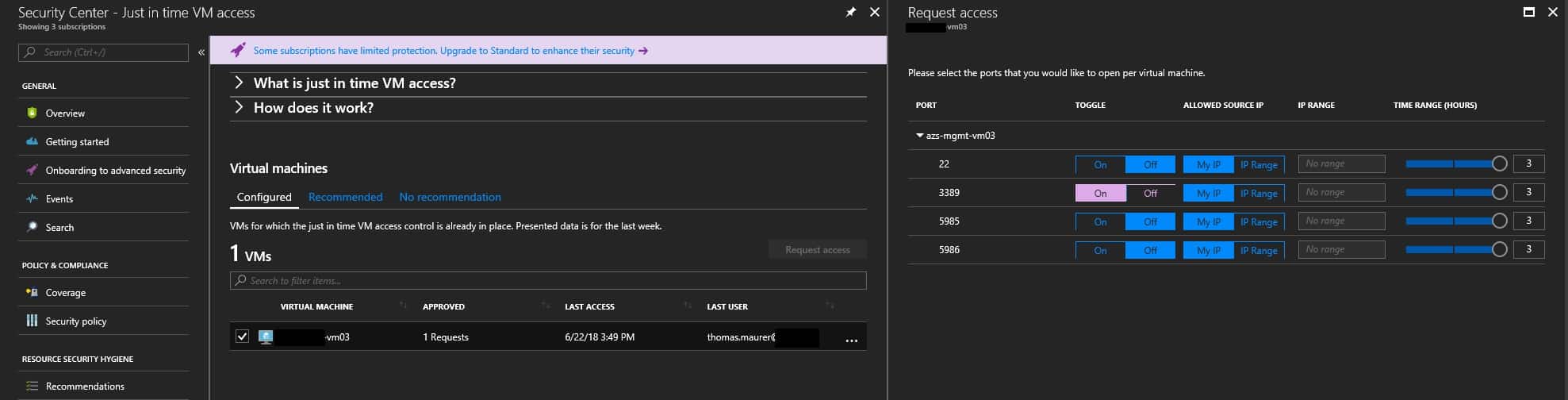Sort by Virtual Machine column arrows
Screen dimensions: 1568x400
pos(403,306)
